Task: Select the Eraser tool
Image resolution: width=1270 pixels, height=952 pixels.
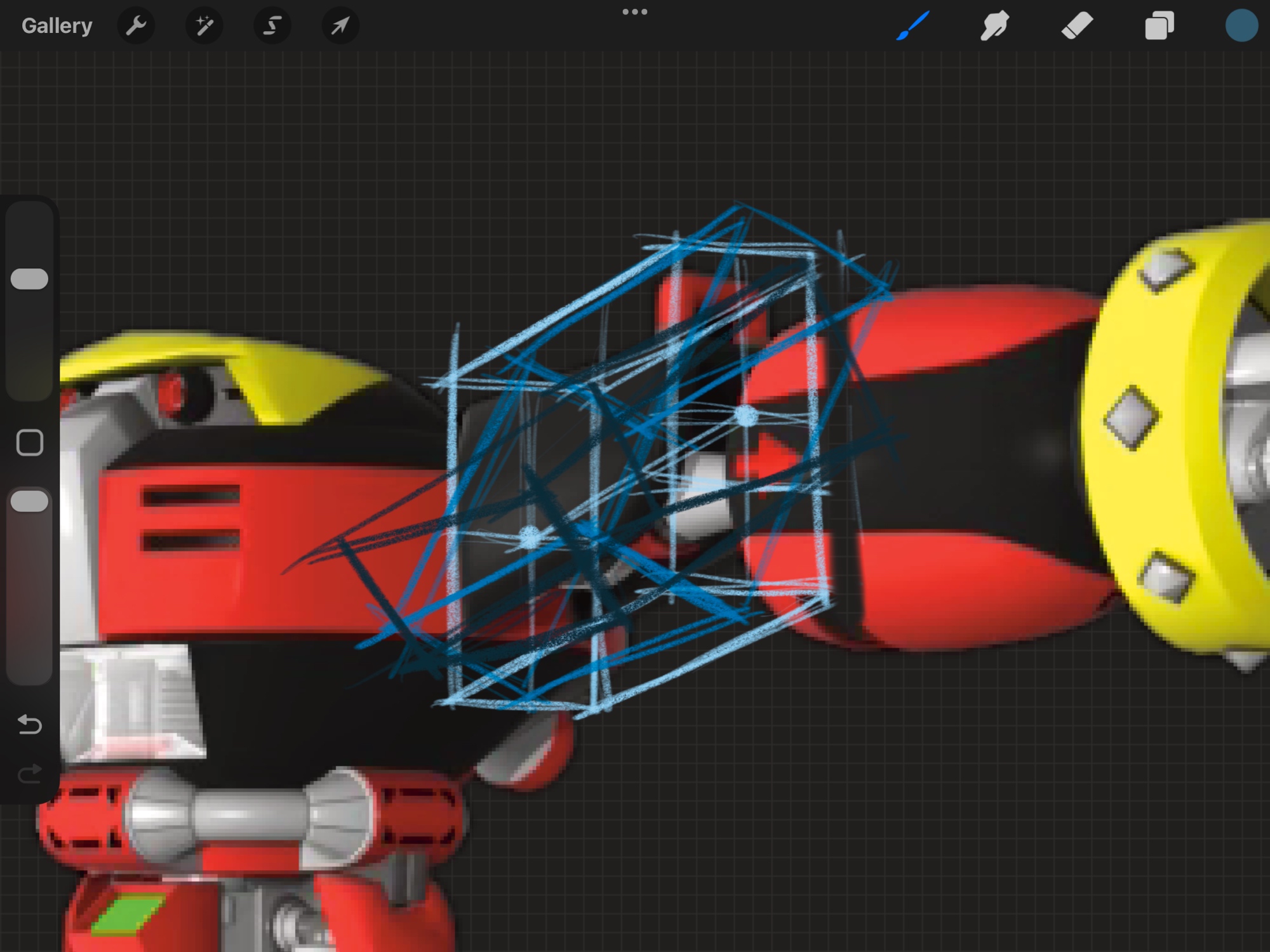Action: coord(1077,26)
